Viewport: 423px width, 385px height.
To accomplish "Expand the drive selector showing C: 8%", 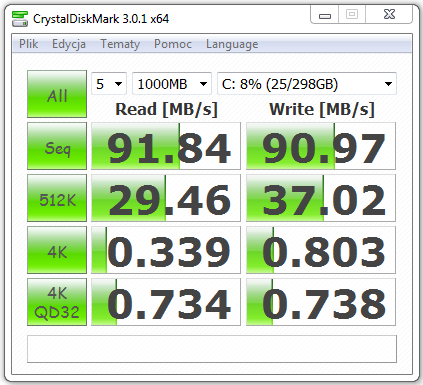I will click(x=307, y=84).
